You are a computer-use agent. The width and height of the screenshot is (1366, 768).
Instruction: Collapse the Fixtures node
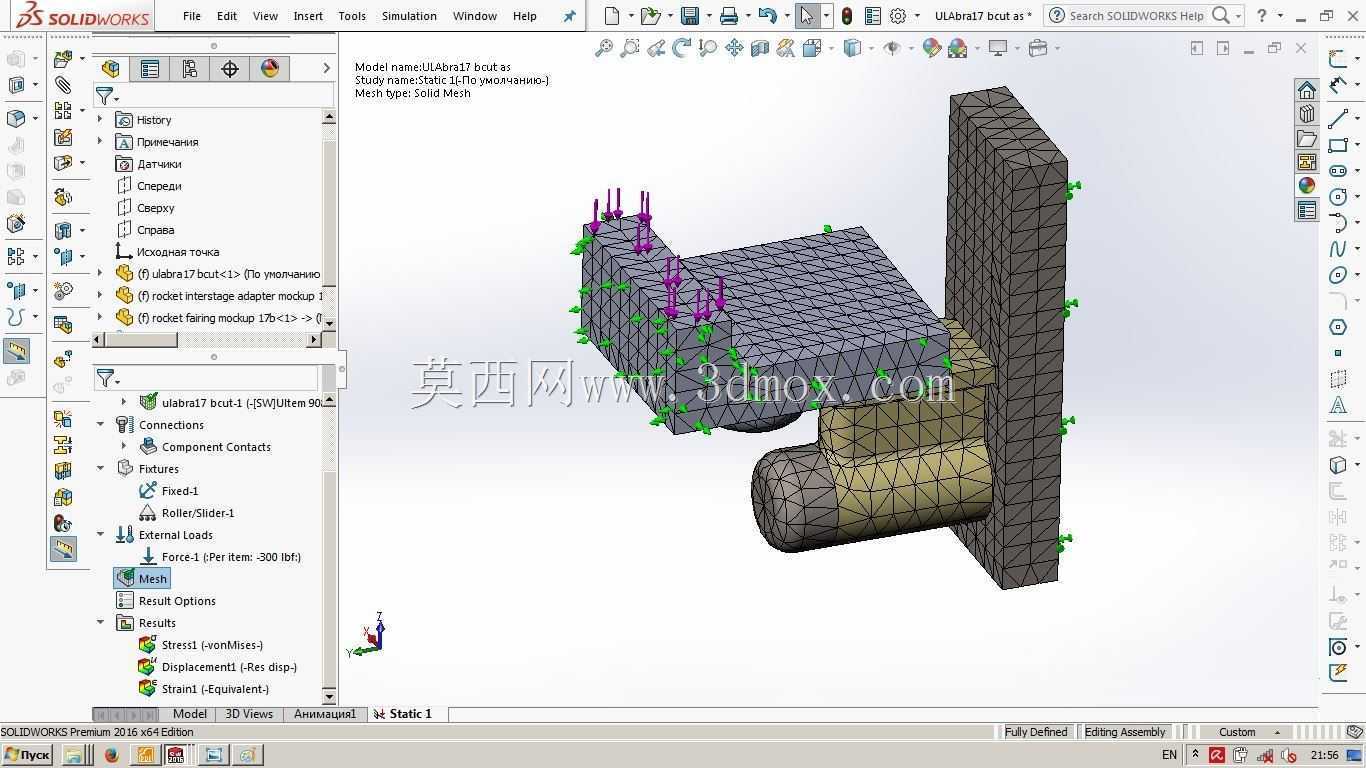(100, 469)
